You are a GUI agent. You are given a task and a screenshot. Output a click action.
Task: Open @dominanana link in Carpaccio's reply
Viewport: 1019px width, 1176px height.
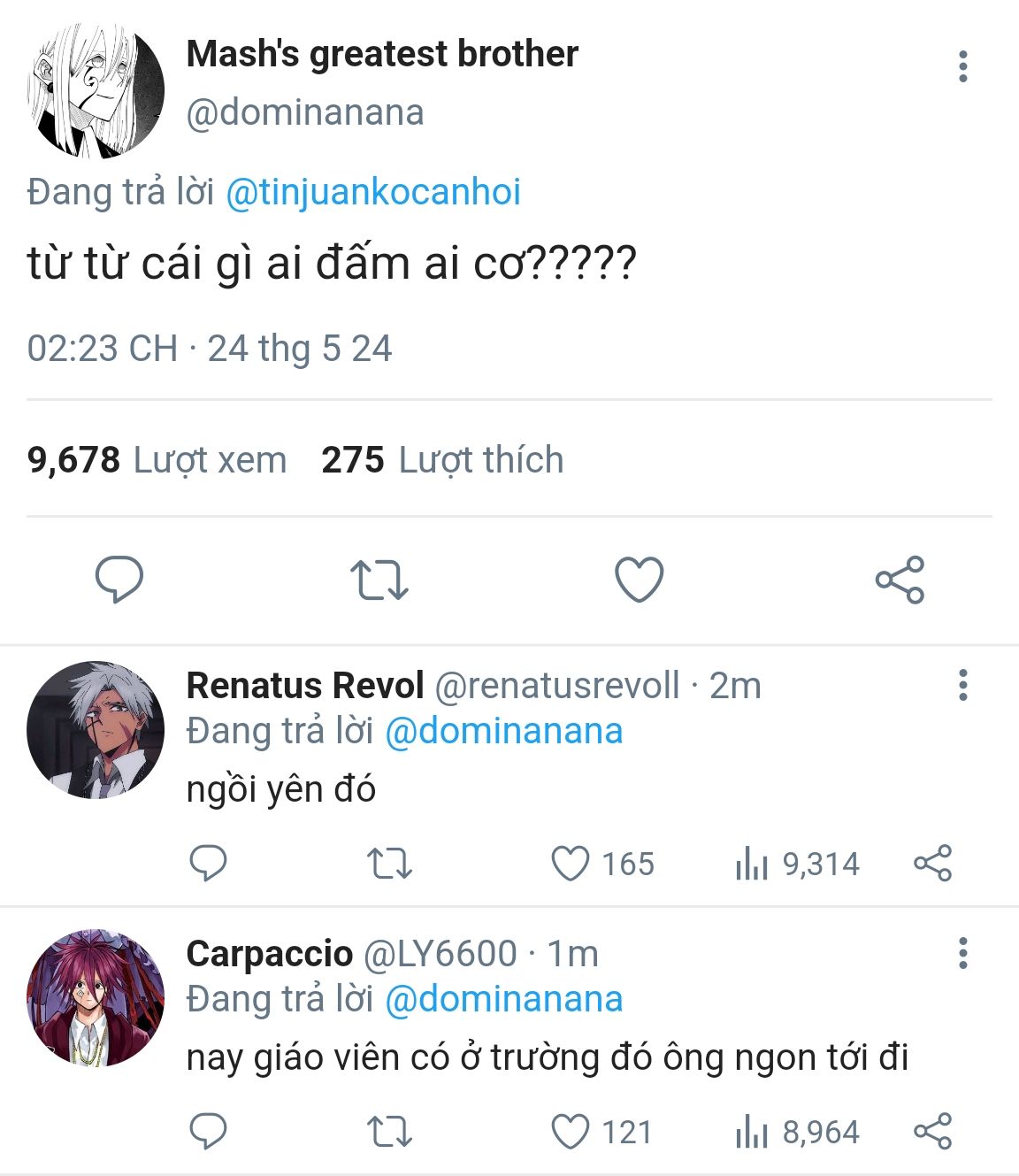point(504,999)
